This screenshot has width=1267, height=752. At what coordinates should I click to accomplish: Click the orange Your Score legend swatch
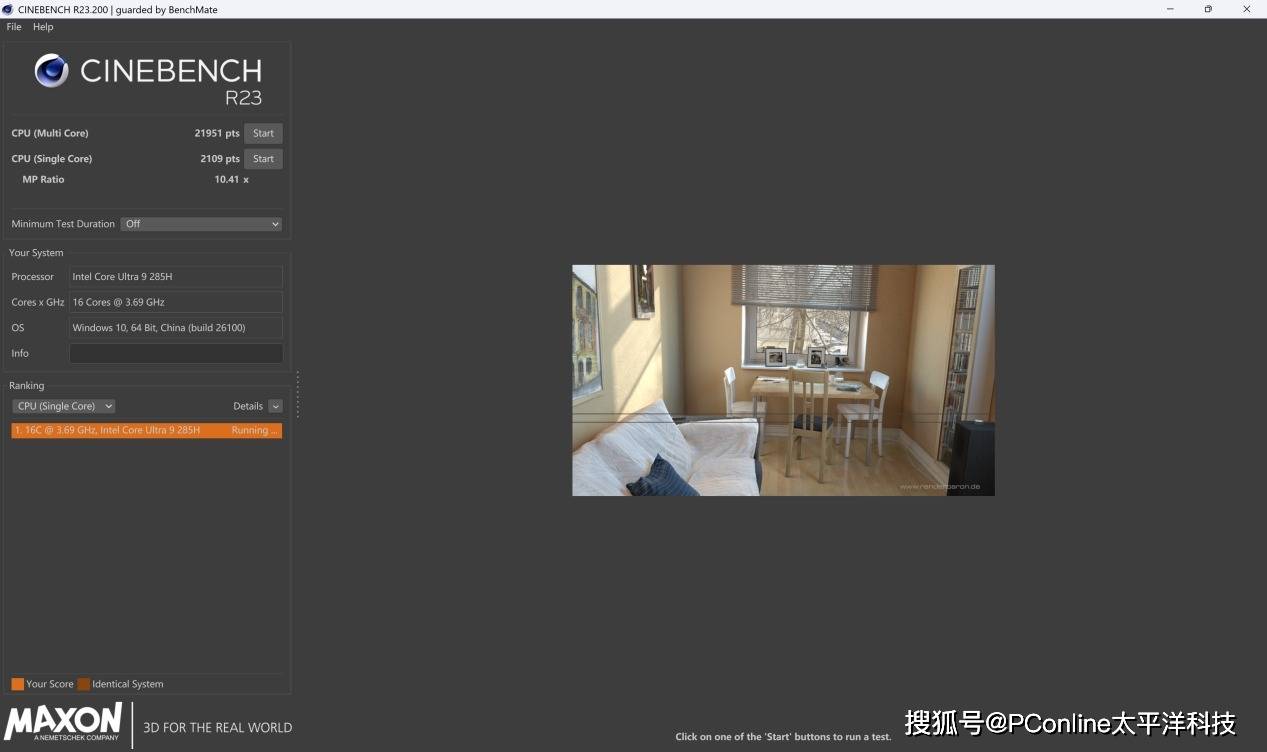tap(17, 684)
